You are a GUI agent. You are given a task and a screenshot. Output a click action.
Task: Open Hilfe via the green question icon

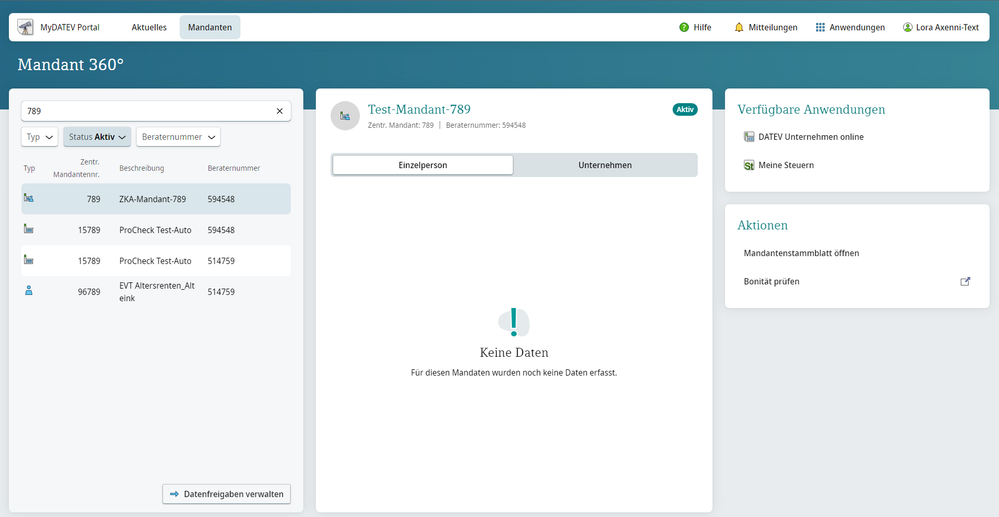pos(684,27)
